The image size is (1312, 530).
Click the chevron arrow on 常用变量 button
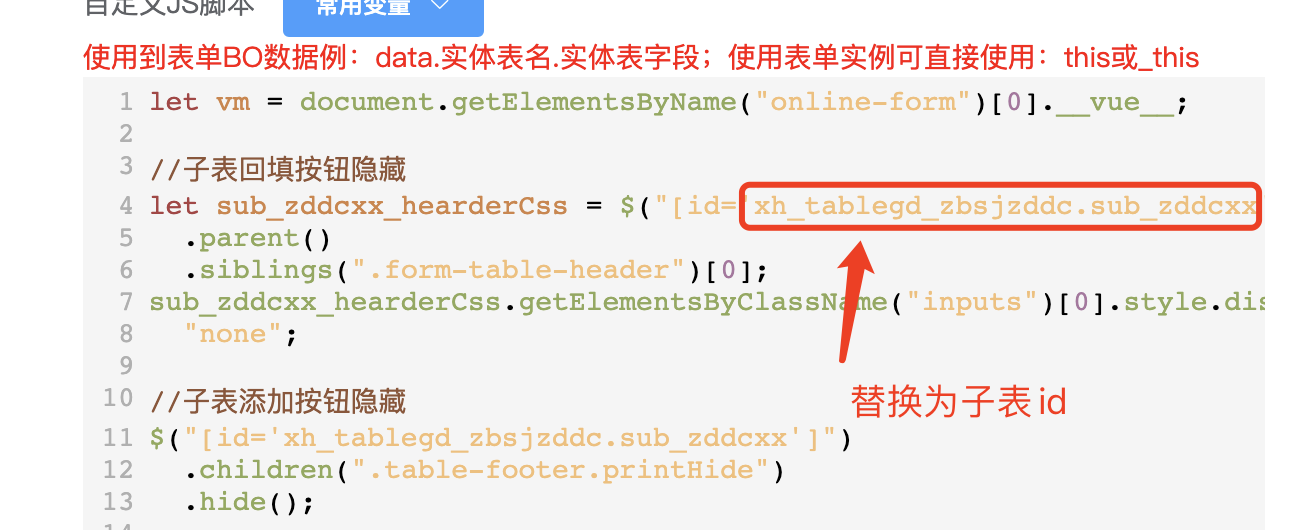[x=440, y=7]
